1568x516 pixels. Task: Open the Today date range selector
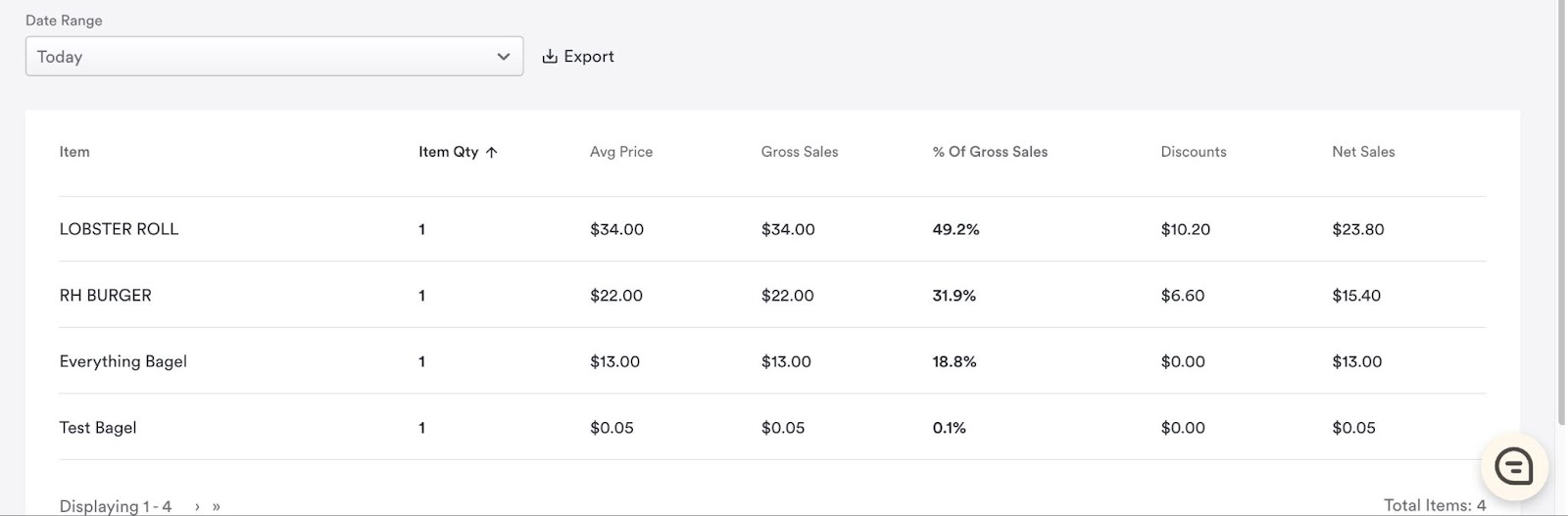274,57
